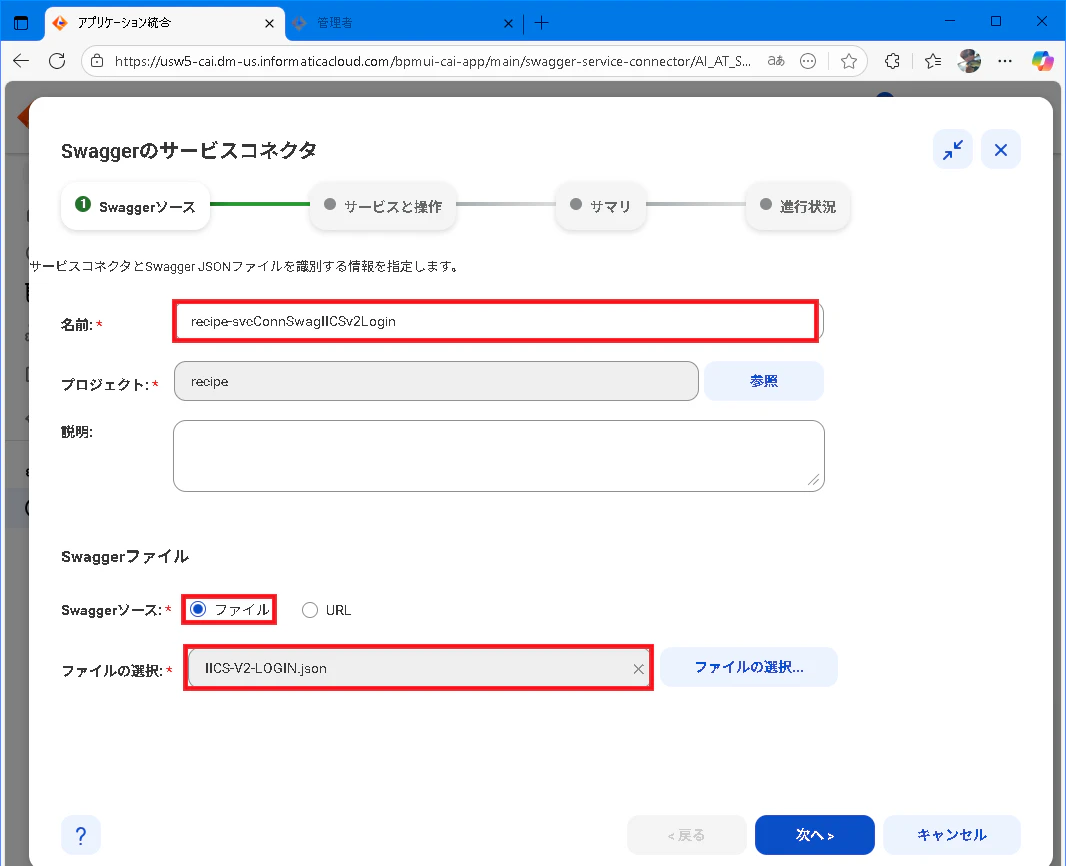Image resolution: width=1066 pixels, height=866 pixels.
Task: Open the browser profile avatar
Action: pyautogui.click(x=969, y=61)
